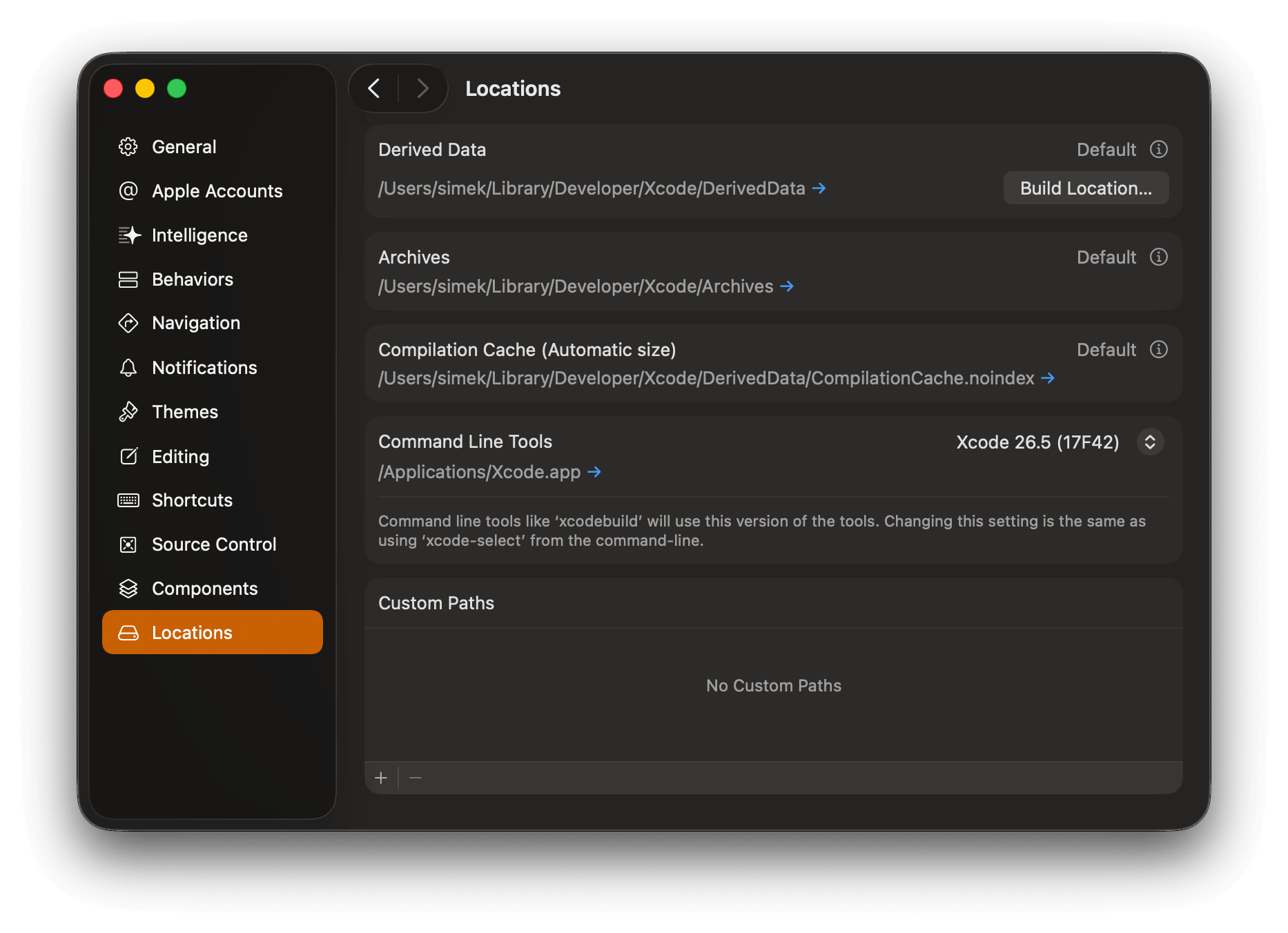1288x933 pixels.
Task: Click the No Custom Paths placeholder
Action: pos(774,685)
